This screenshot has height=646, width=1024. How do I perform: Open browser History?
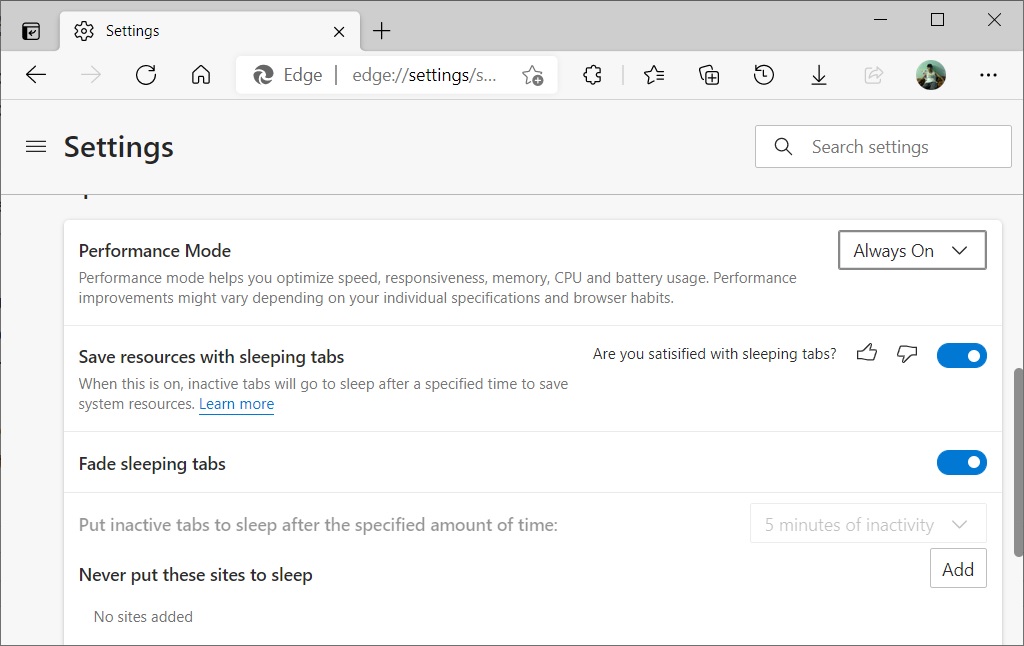764,74
